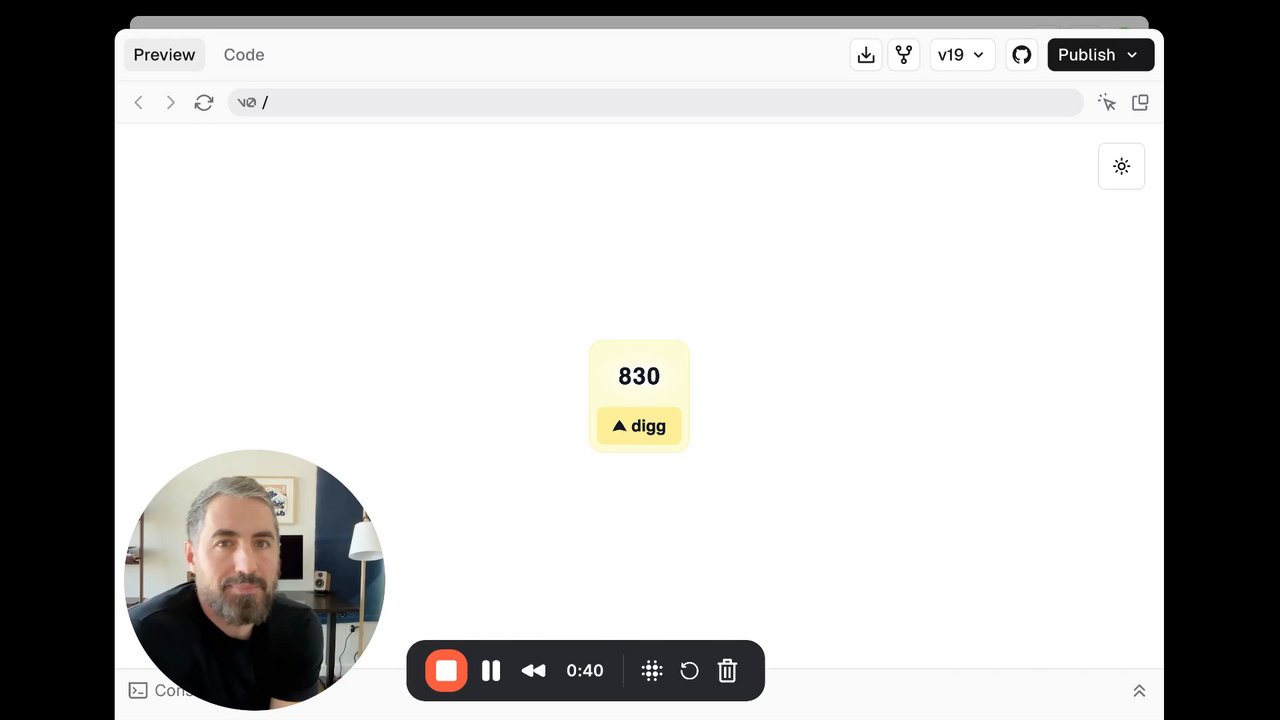Toggle the light/dark theme sun button
The image size is (1280, 720).
[1121, 166]
